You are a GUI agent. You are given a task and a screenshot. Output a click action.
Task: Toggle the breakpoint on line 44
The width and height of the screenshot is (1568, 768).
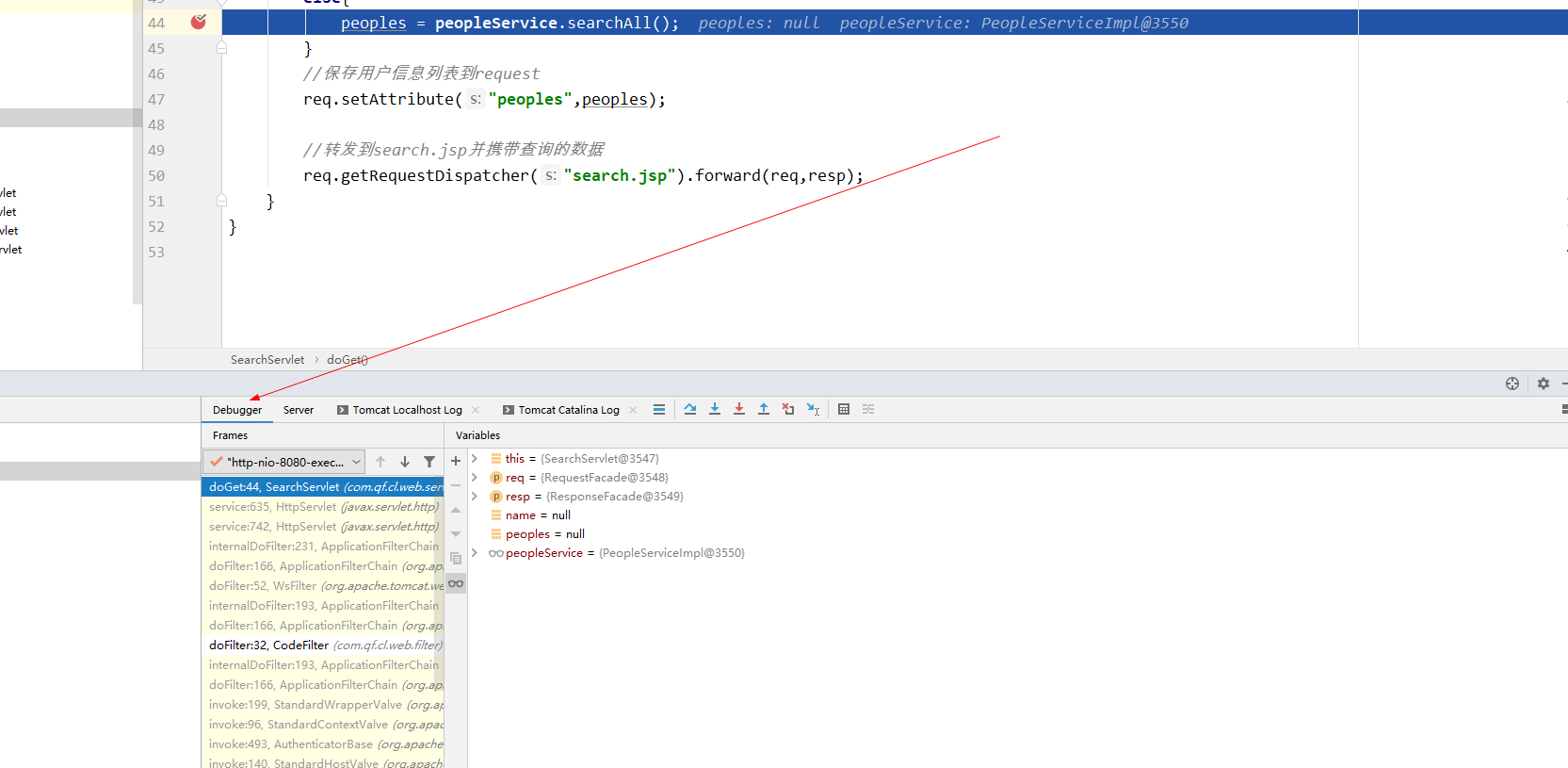pyautogui.click(x=198, y=23)
